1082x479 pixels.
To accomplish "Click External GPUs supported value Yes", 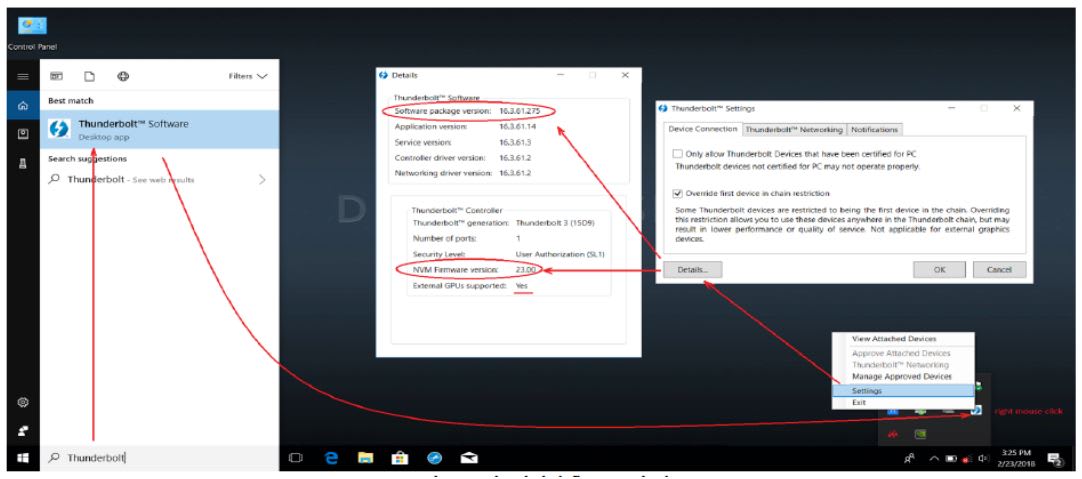I will coord(521,285).
